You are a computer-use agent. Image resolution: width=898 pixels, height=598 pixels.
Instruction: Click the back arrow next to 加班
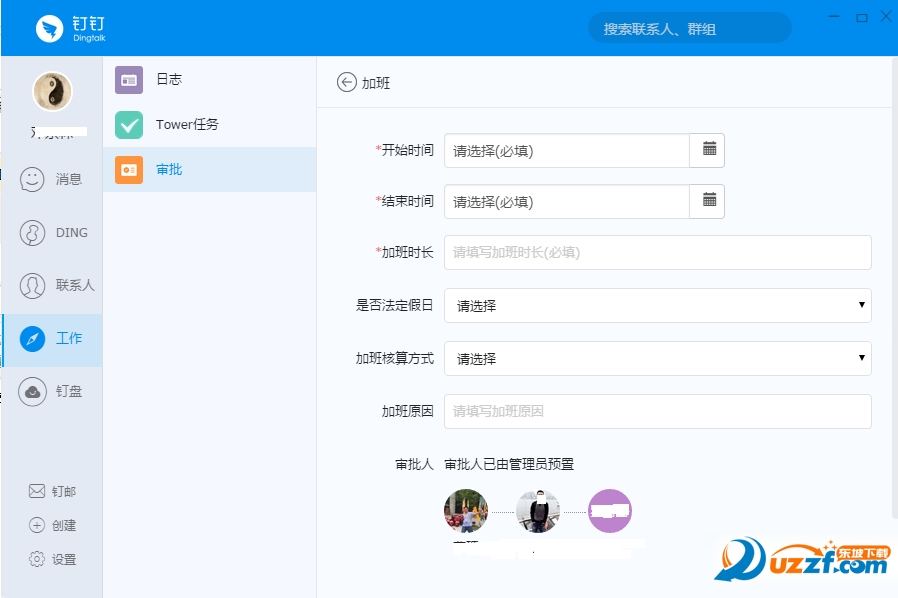(346, 82)
